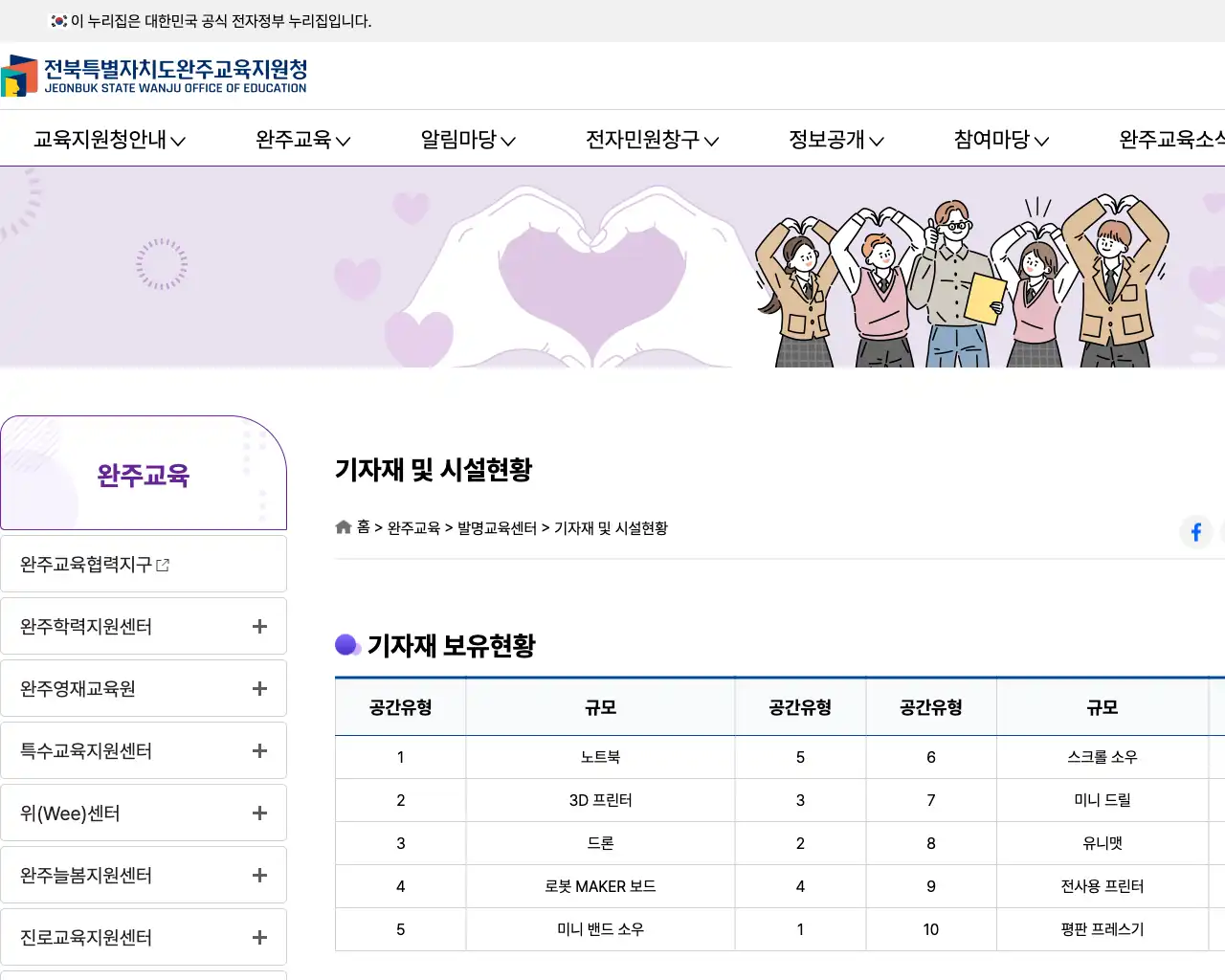Open 완주교육협력지구 sidebar link
1225x980 pixels.
tap(144, 564)
